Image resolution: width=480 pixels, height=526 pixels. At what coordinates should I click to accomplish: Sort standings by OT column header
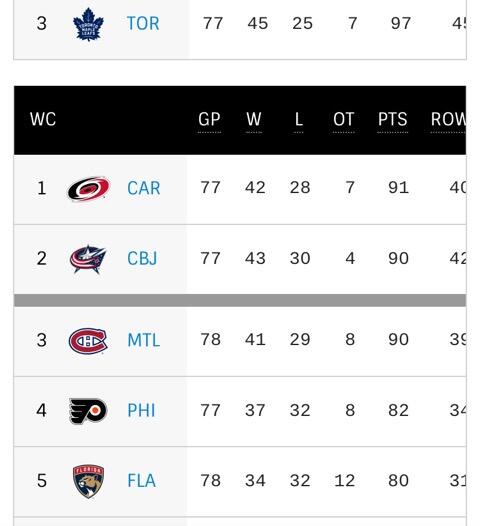click(x=344, y=119)
